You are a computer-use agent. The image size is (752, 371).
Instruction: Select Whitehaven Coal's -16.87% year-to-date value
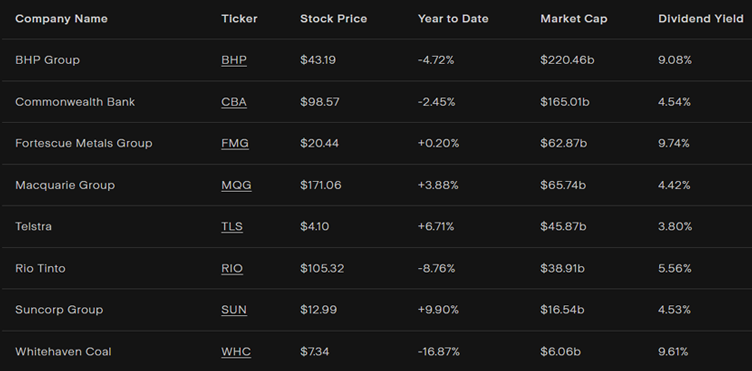click(x=439, y=351)
